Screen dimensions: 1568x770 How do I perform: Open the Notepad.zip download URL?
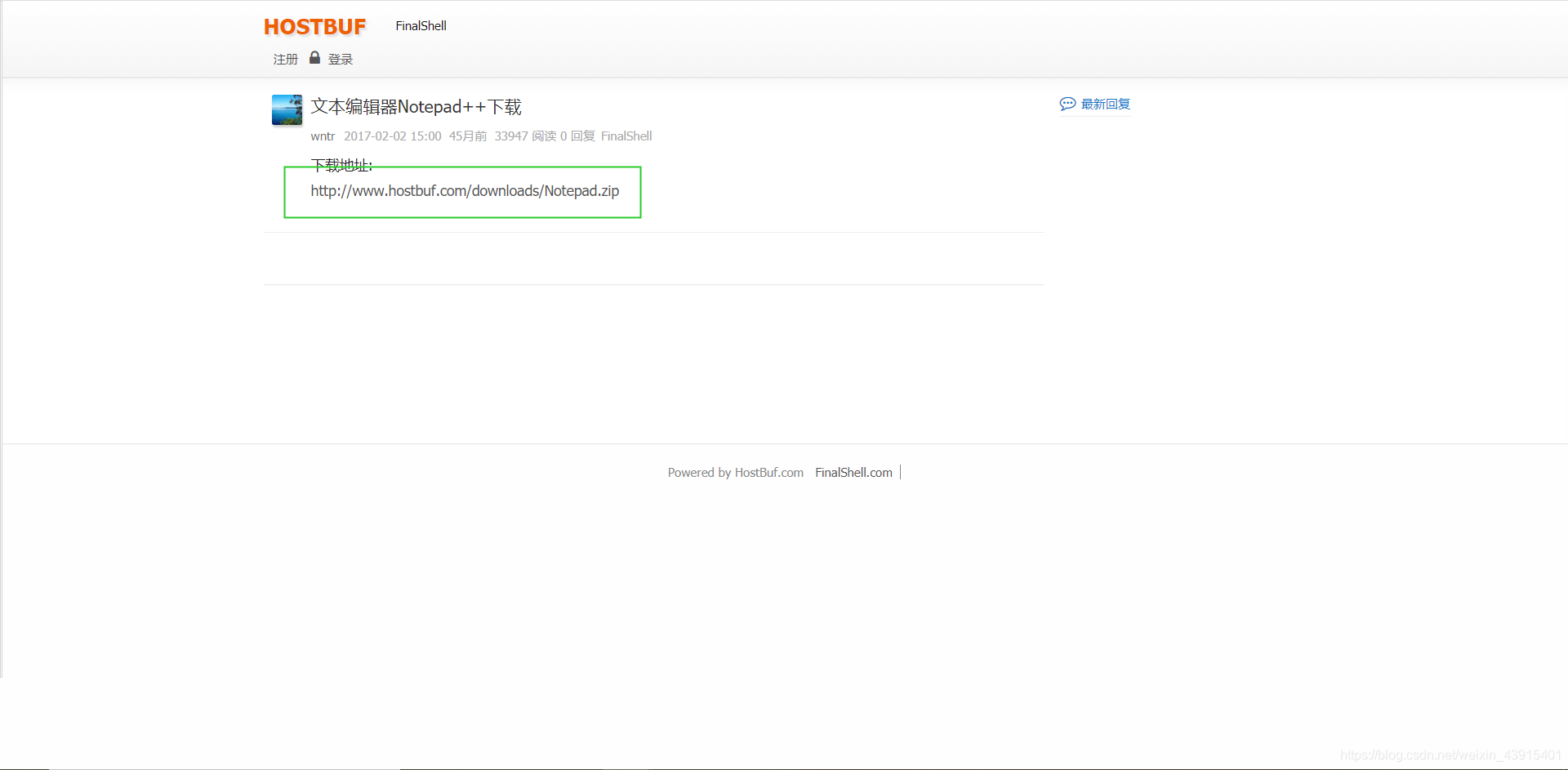pyautogui.click(x=465, y=191)
